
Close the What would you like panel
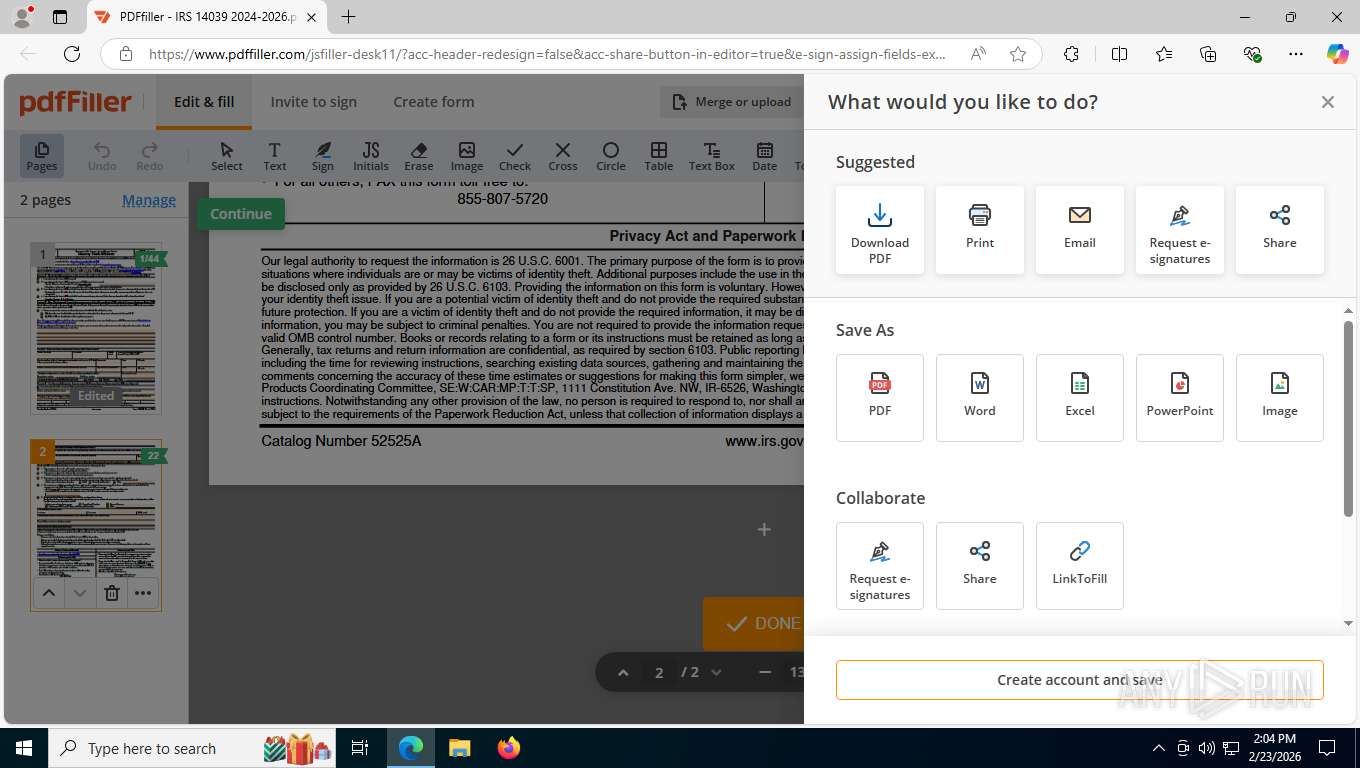[x=1328, y=102]
